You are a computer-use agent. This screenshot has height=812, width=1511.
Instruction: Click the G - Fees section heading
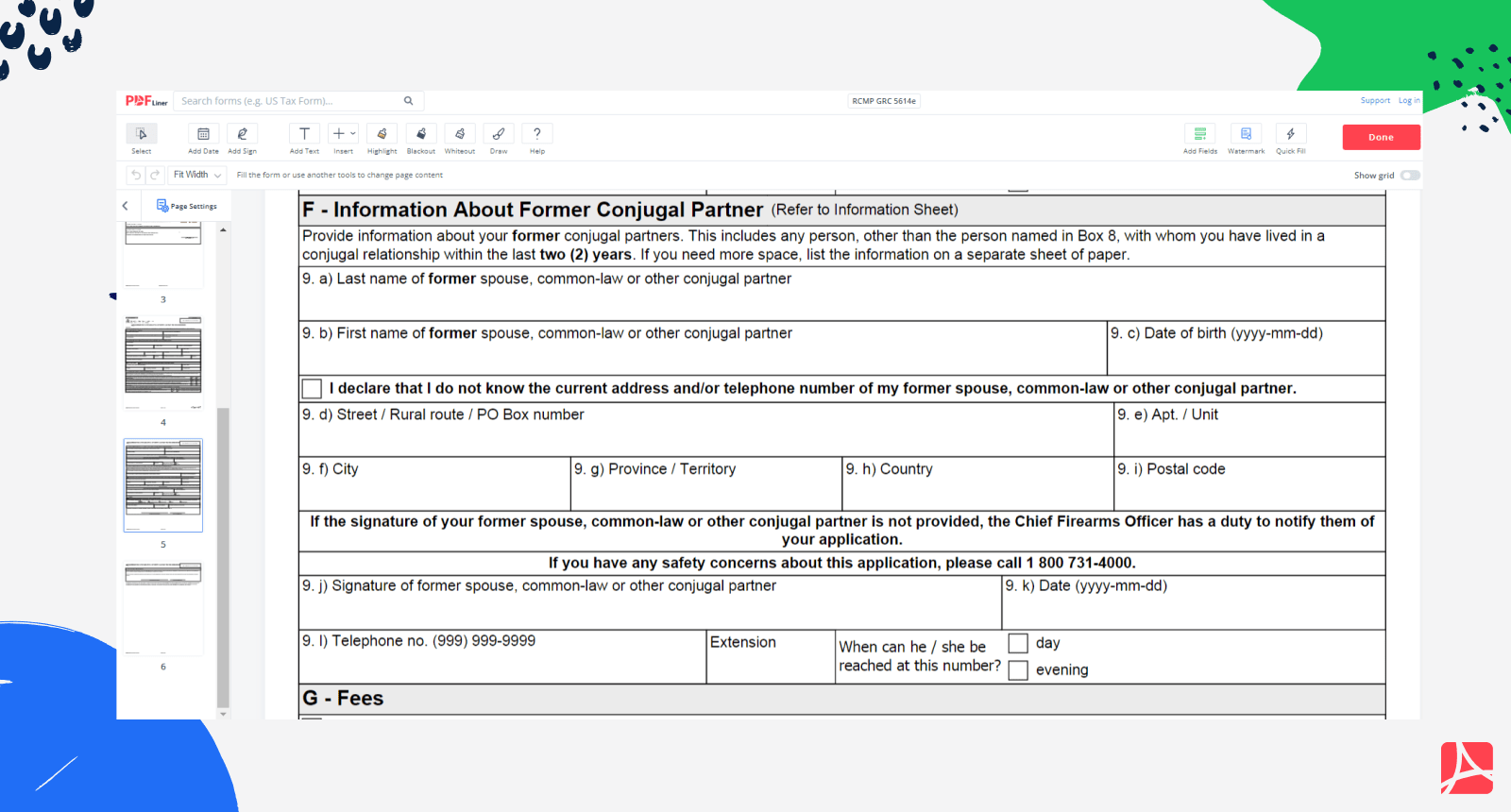[343, 699]
